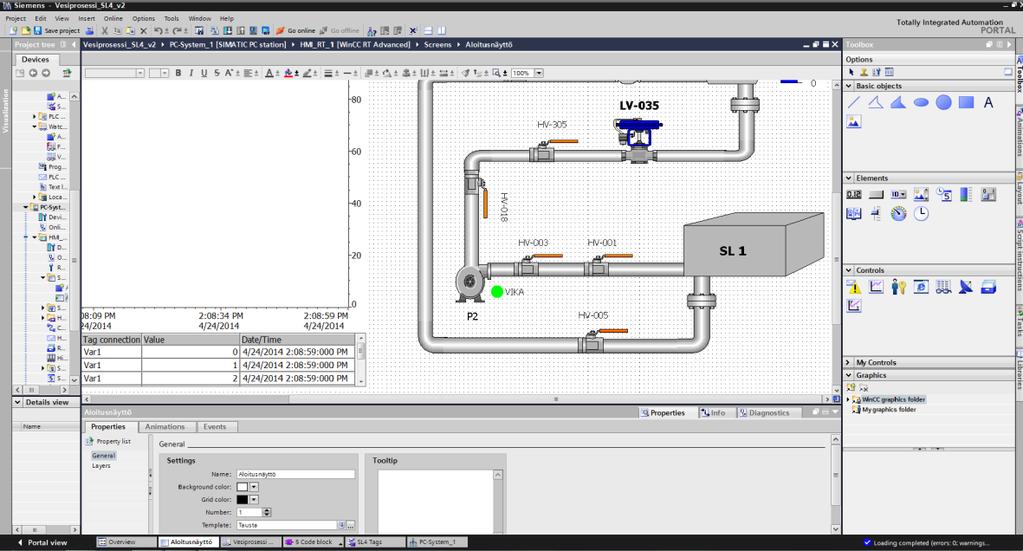Viewport: 1023px width, 551px height.
Task: Select the Alarm view control
Action: point(853,286)
